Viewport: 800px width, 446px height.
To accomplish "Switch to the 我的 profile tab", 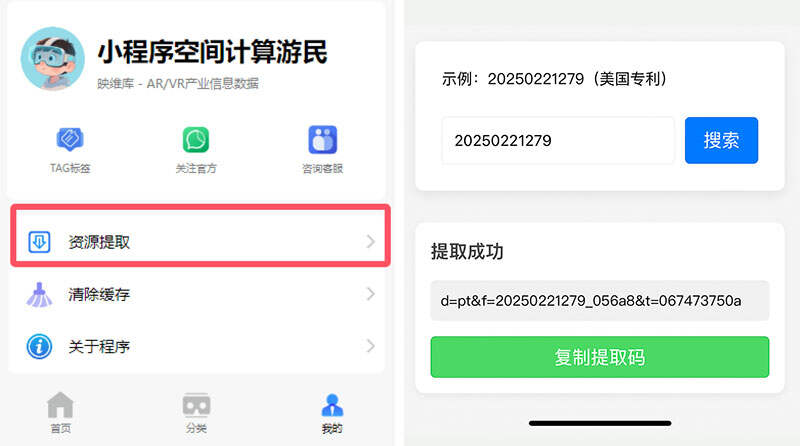I will [332, 413].
